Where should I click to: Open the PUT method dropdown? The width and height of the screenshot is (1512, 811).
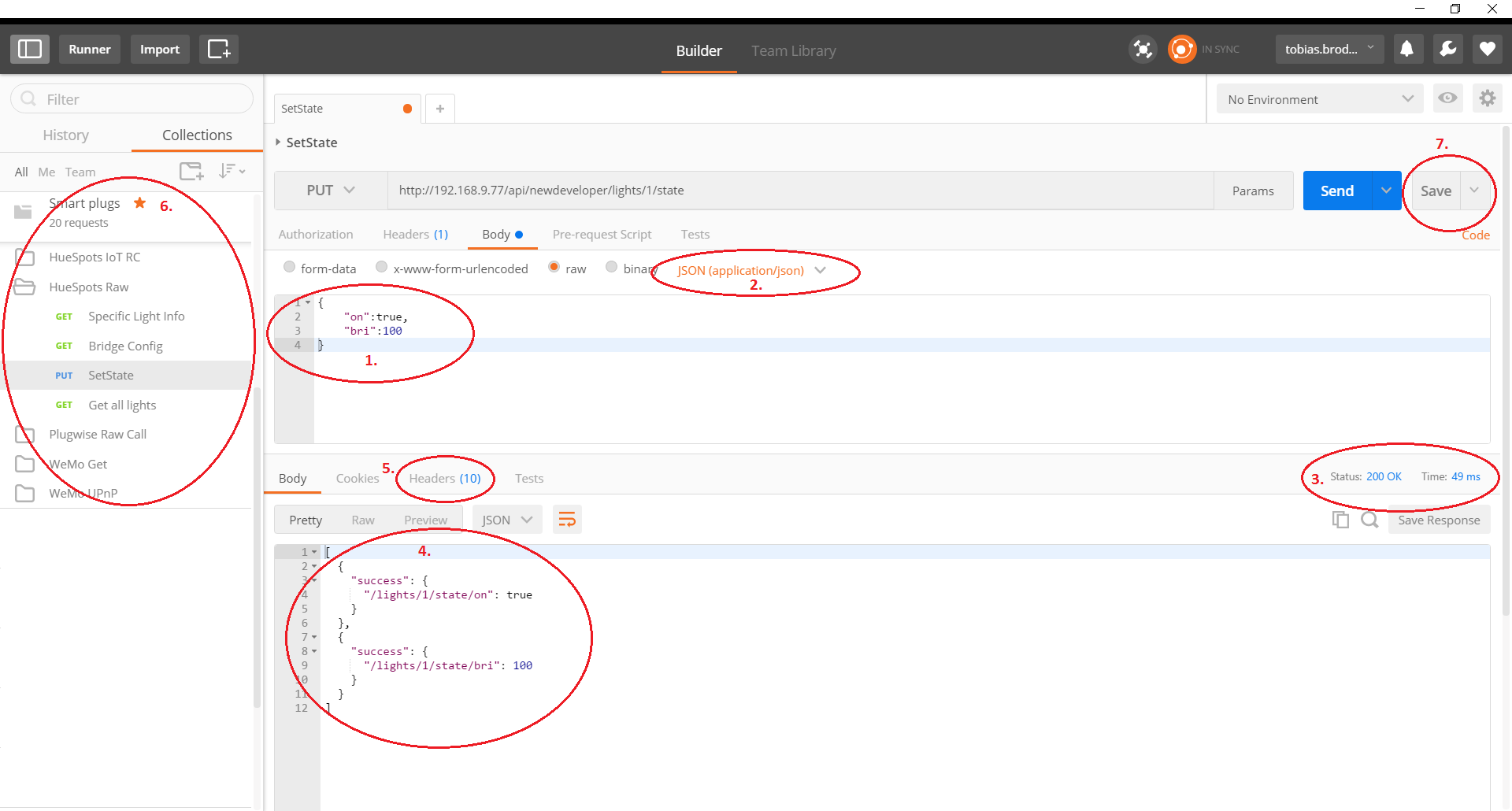point(331,191)
